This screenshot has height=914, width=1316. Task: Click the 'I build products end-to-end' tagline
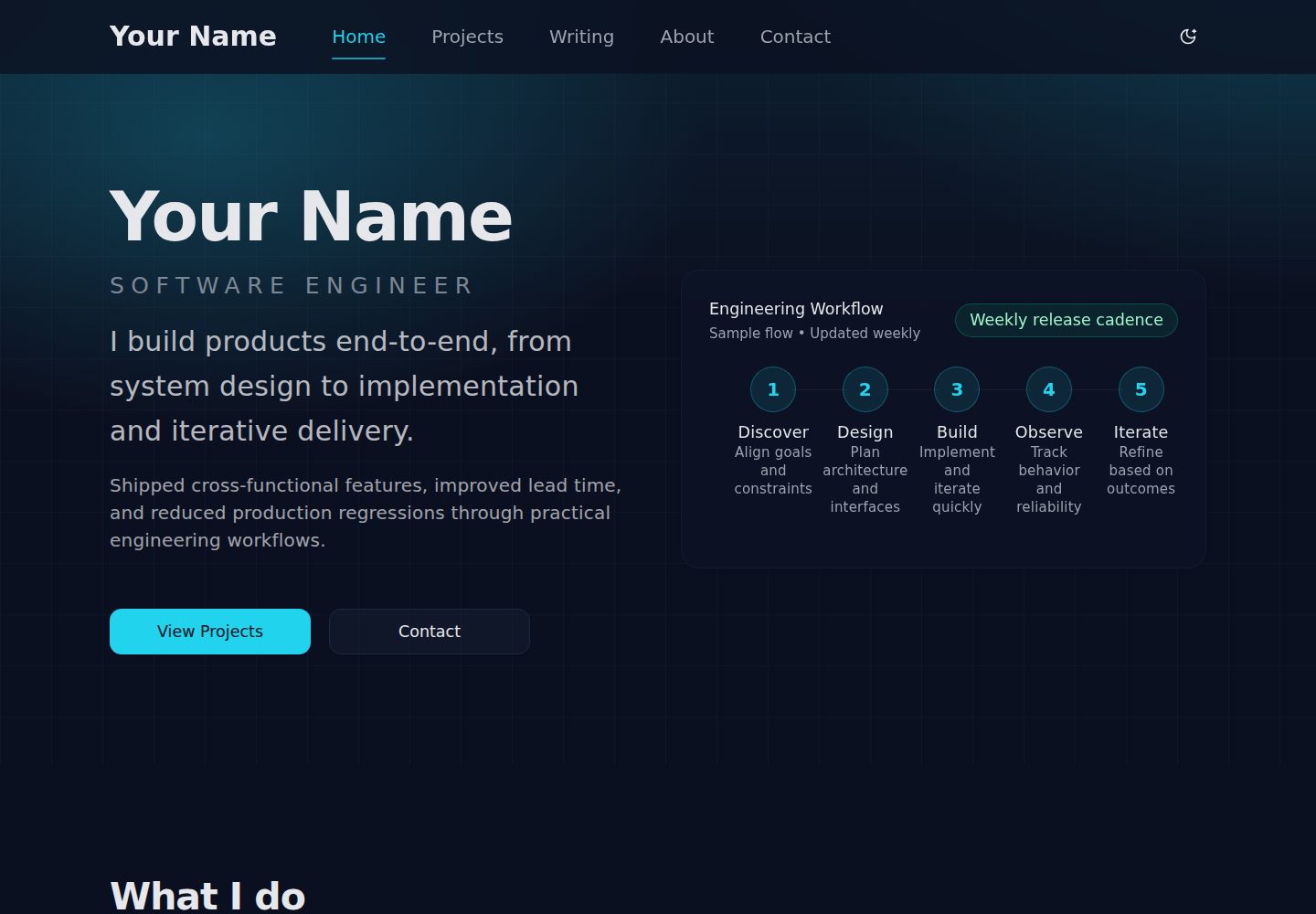tap(344, 386)
